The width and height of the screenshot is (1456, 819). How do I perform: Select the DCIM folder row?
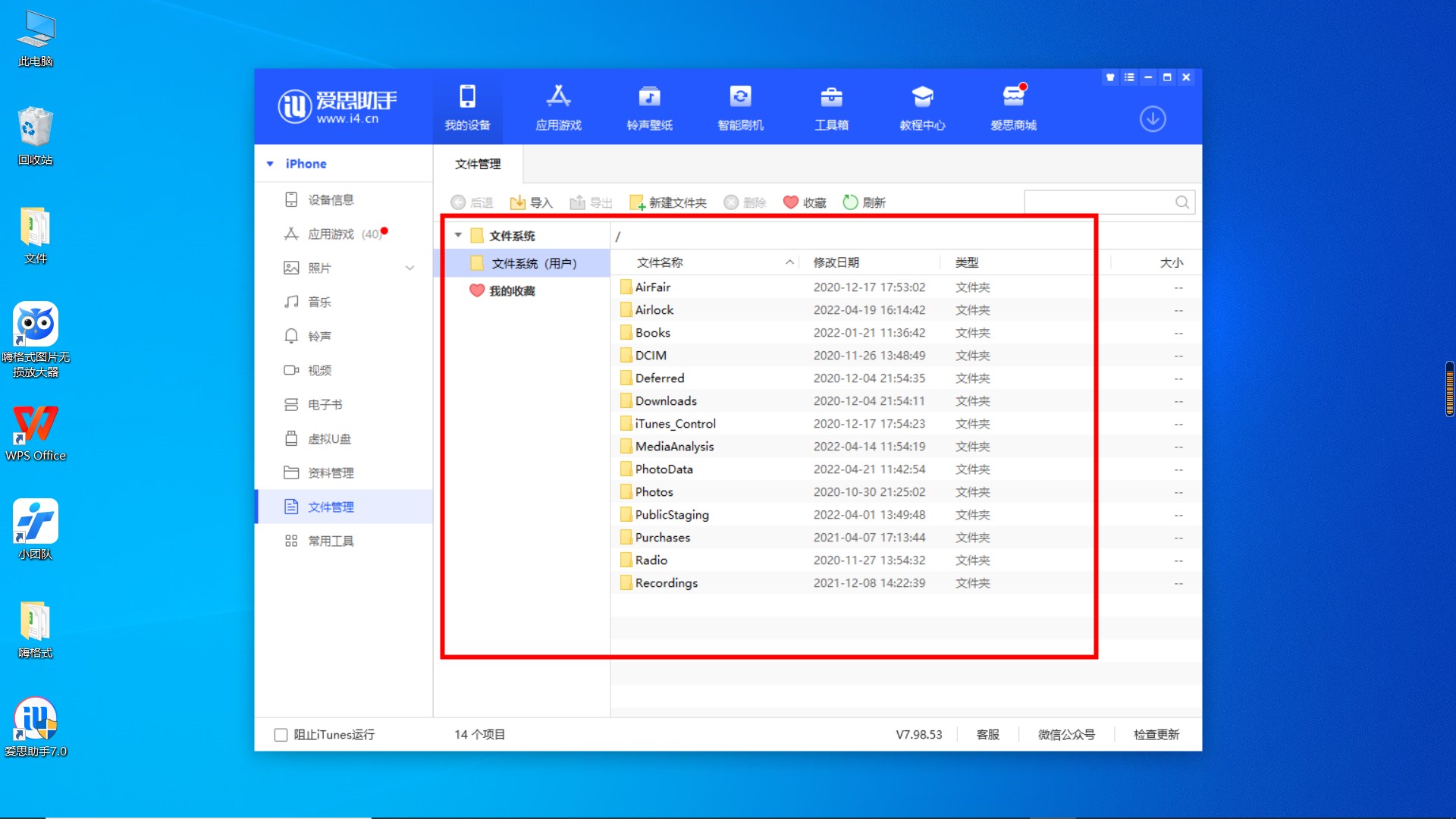(651, 356)
